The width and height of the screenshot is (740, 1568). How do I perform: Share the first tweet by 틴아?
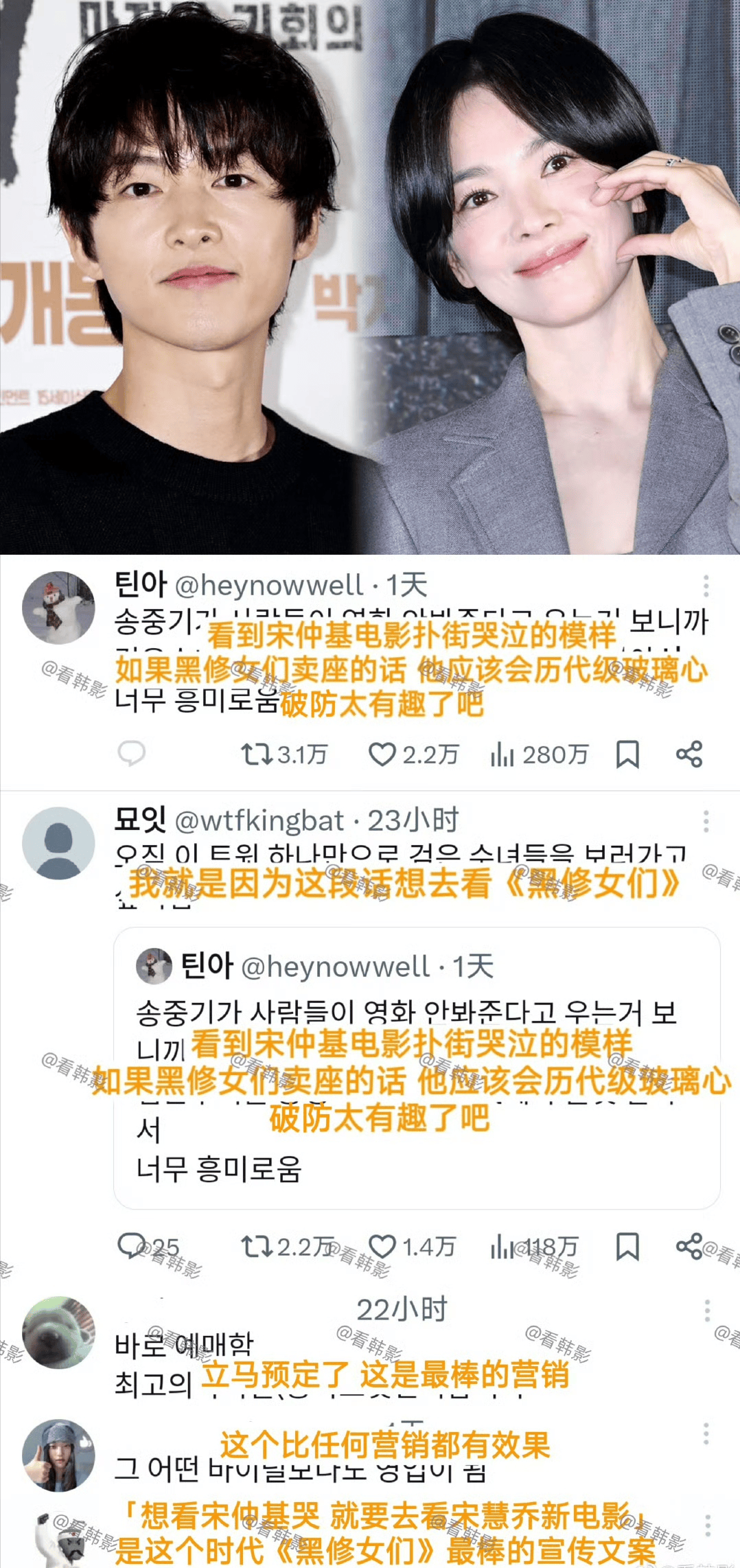click(689, 754)
